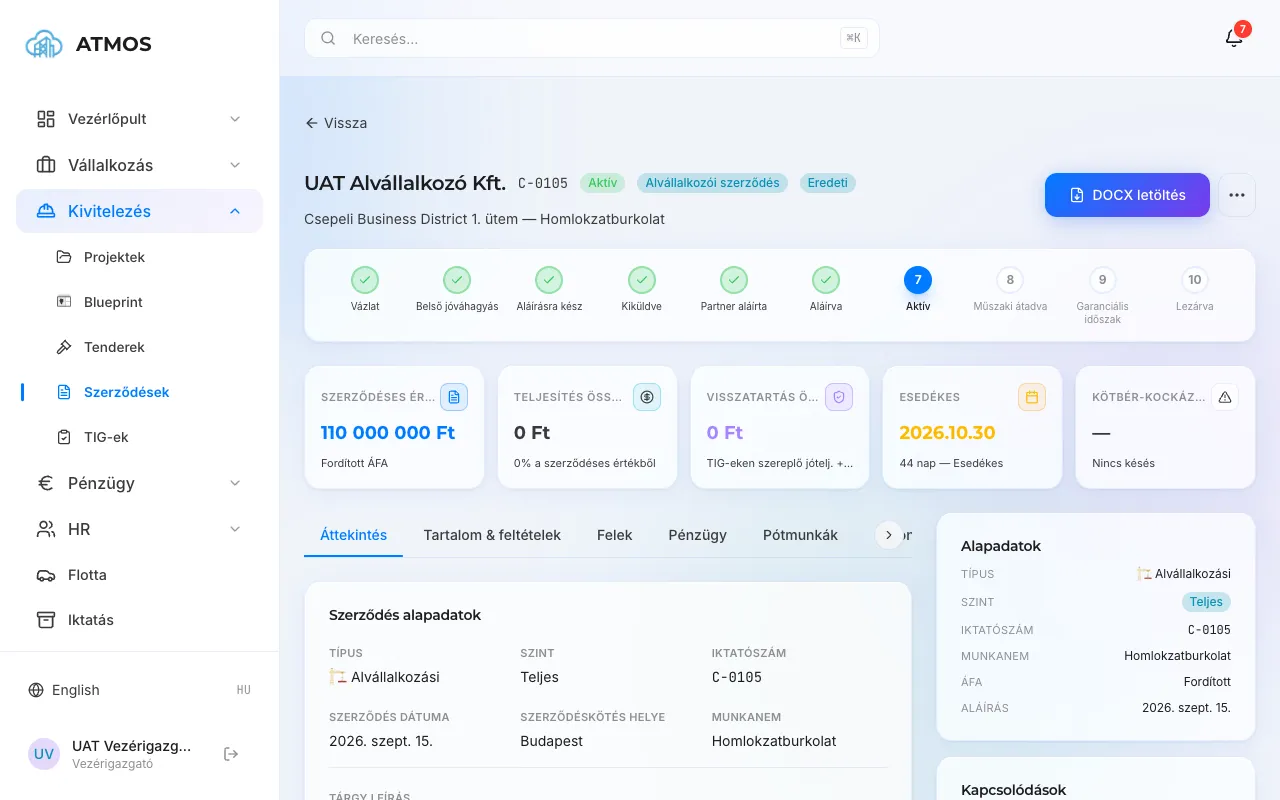Expand the HR section
The height and width of the screenshot is (800, 1280).
point(139,529)
